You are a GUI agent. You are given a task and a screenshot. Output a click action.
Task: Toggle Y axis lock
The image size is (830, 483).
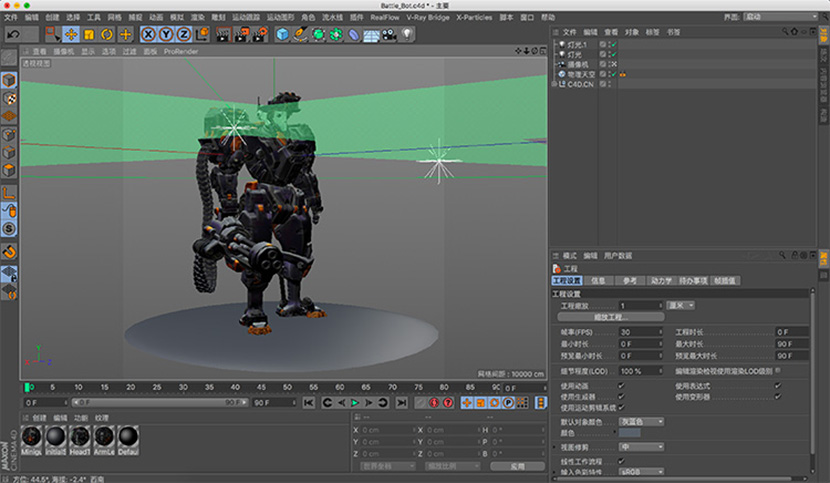pos(166,34)
